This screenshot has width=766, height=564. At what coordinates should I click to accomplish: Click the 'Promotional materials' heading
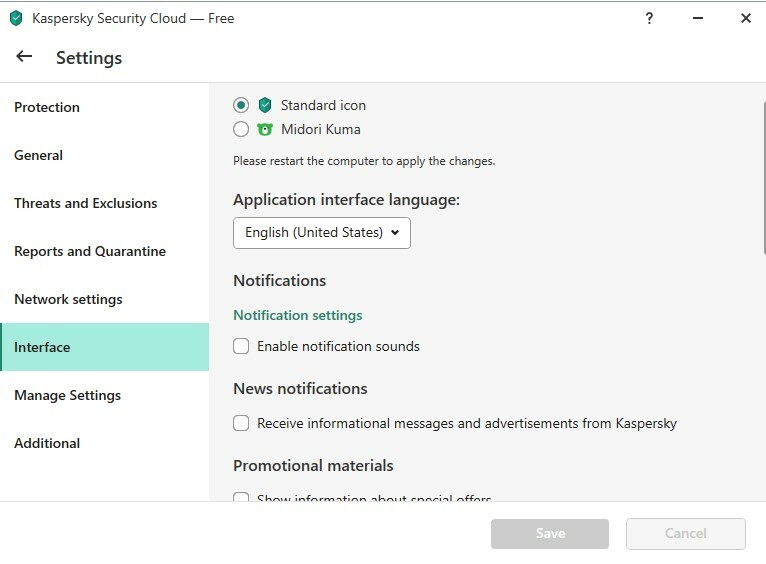click(313, 466)
